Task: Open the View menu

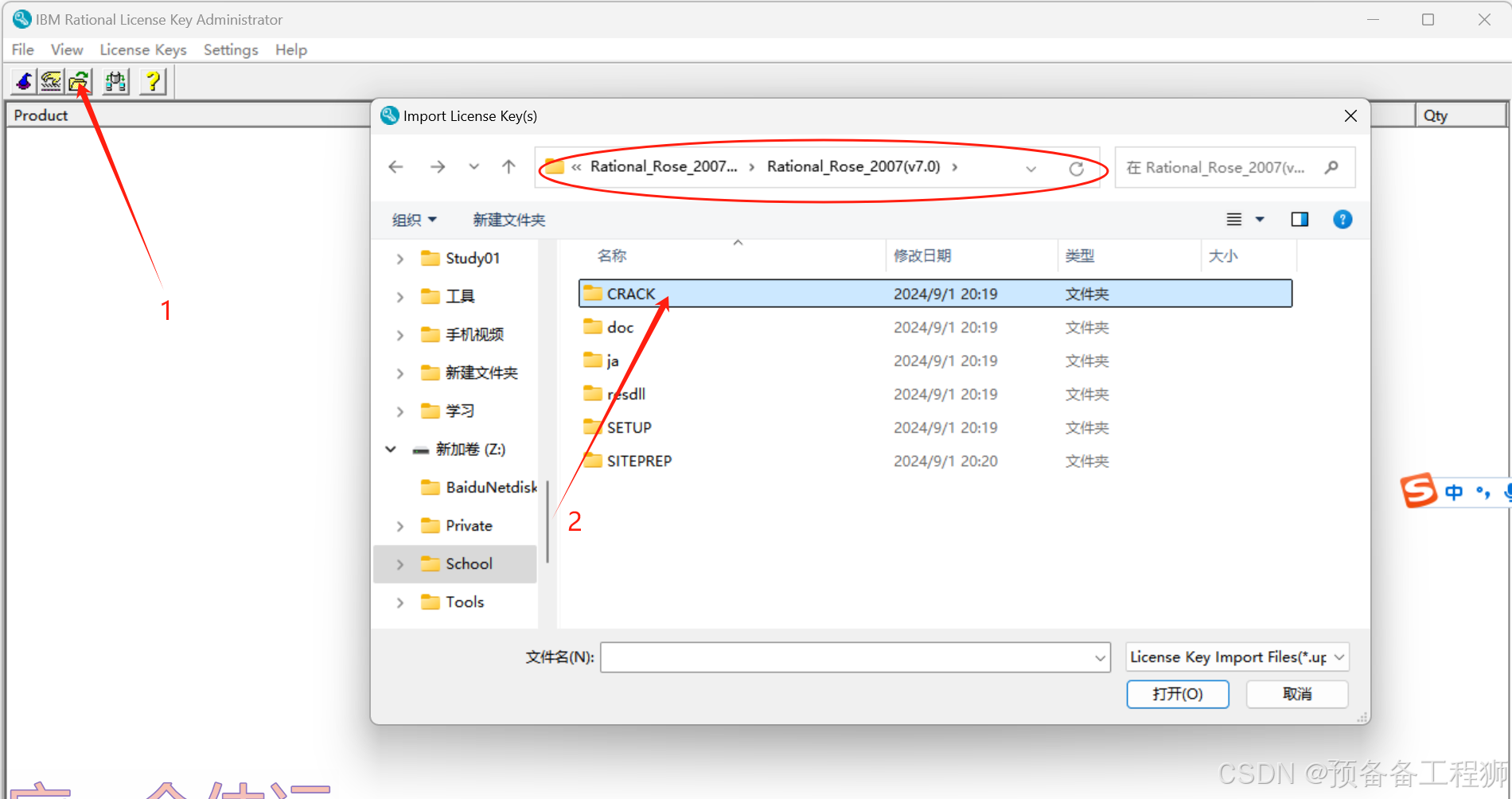Action: coord(67,49)
